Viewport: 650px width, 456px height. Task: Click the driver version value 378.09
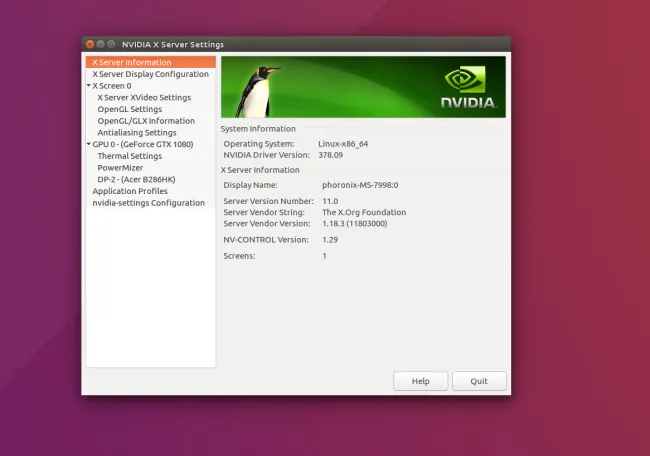330,155
